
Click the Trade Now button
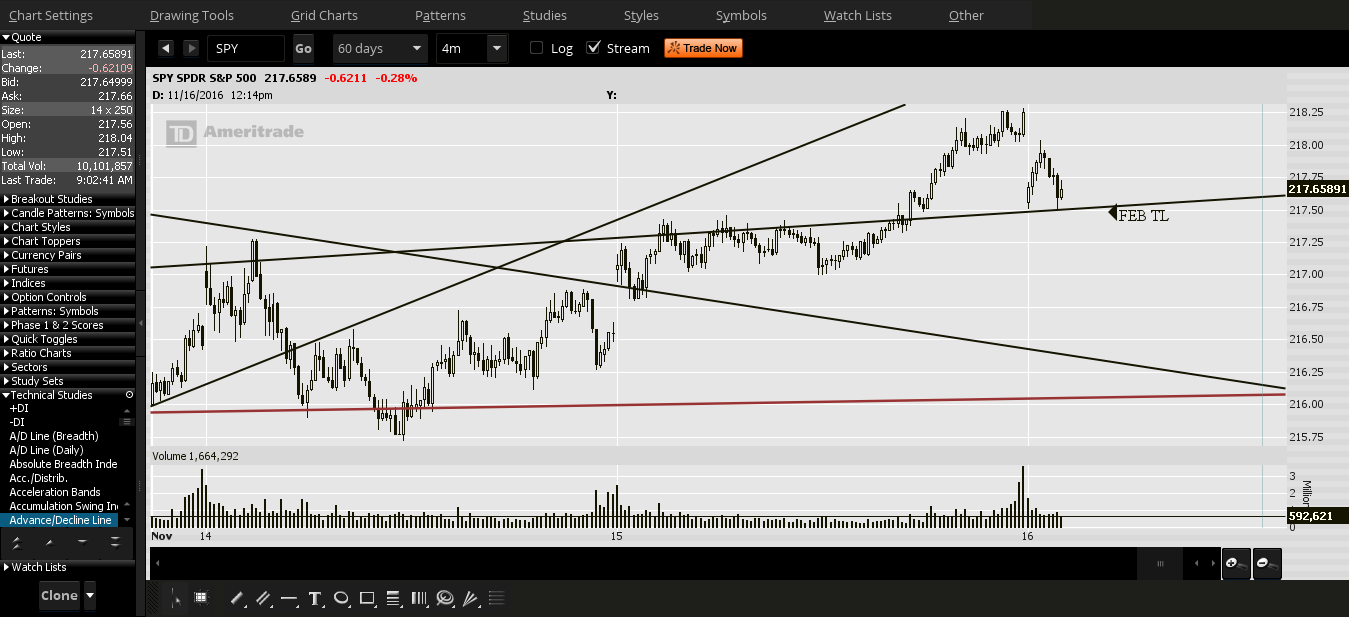click(703, 48)
